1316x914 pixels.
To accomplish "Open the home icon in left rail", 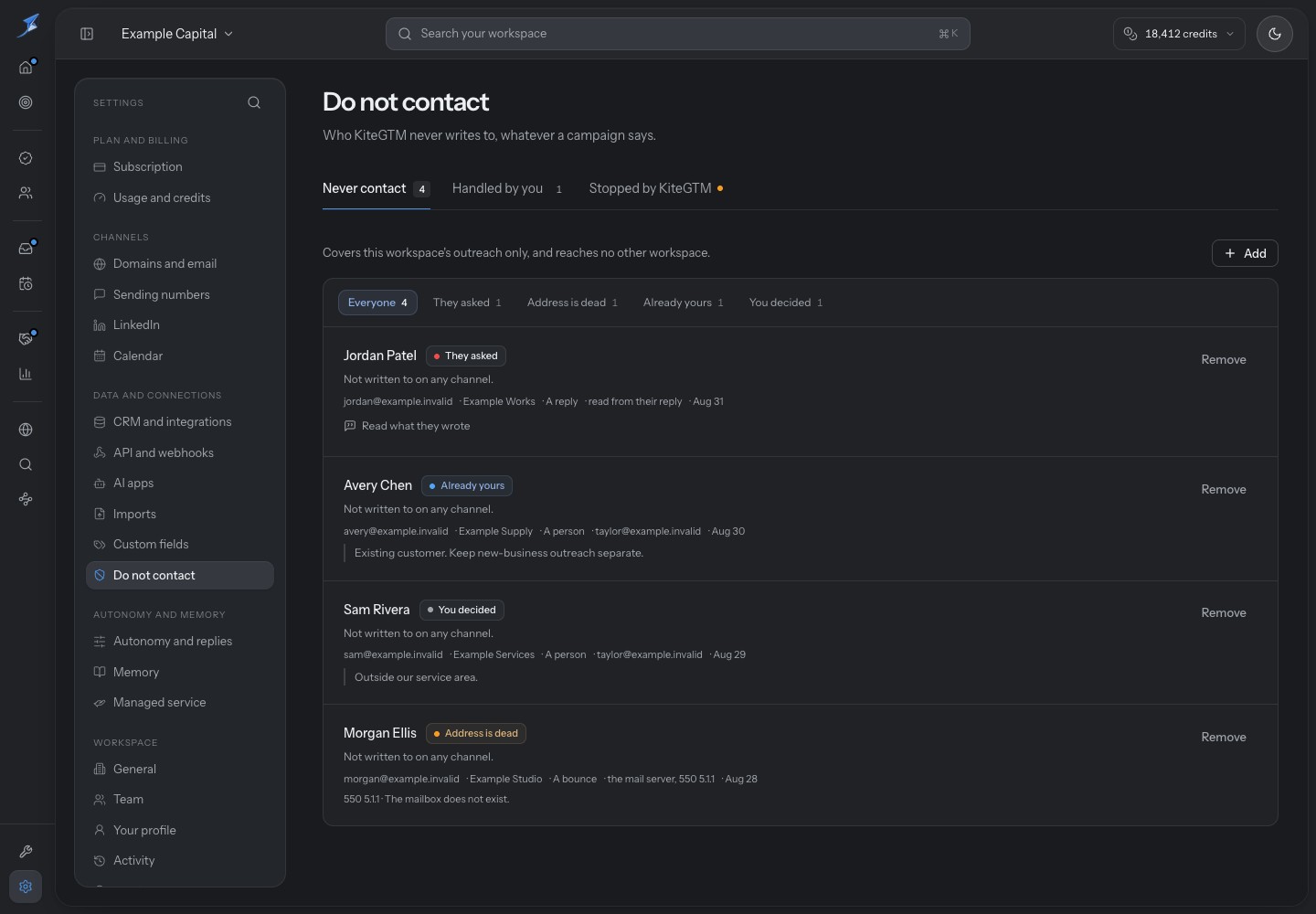I will 26,68.
